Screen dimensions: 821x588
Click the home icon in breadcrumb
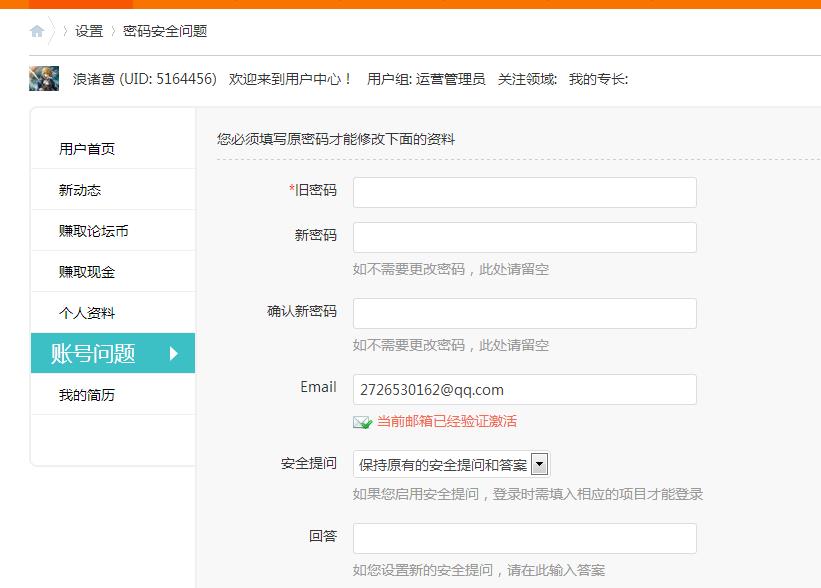coord(37,31)
